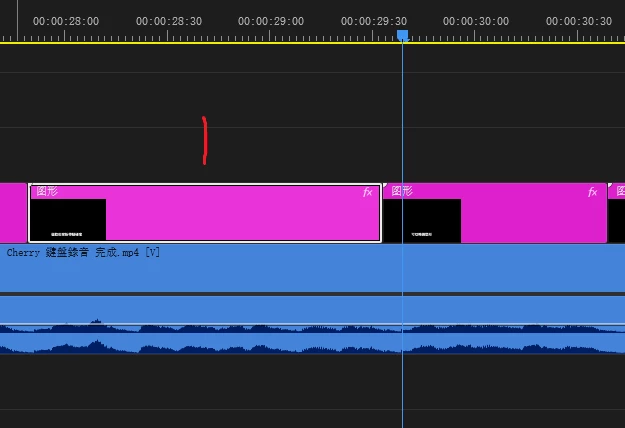The height and width of the screenshot is (428, 625).
Task: Click the blue playhead handle on the ruler
Action: (x=403, y=36)
